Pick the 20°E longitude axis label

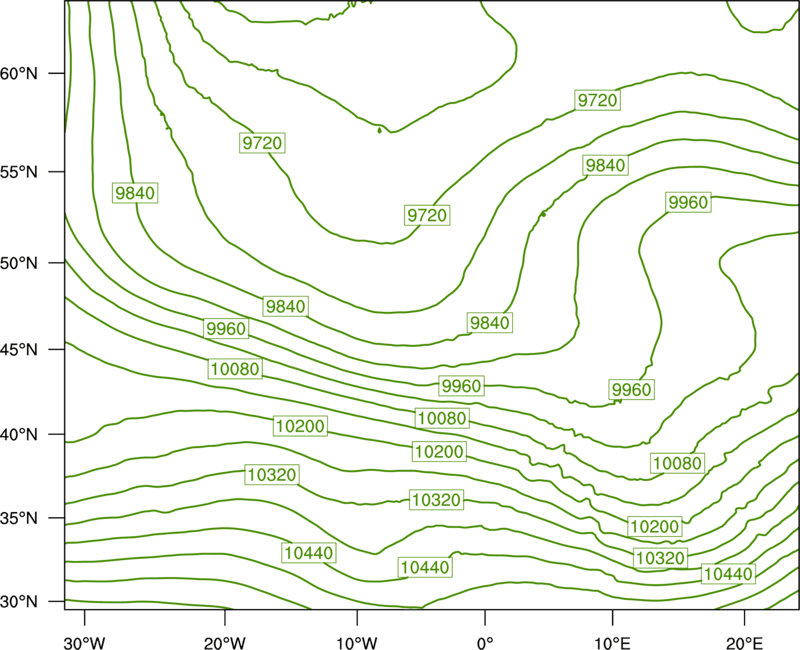tap(744, 643)
